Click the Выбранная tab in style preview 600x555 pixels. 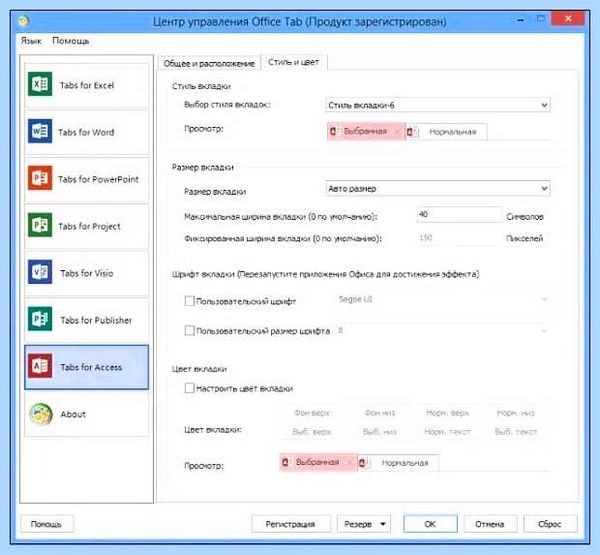pyautogui.click(x=365, y=131)
